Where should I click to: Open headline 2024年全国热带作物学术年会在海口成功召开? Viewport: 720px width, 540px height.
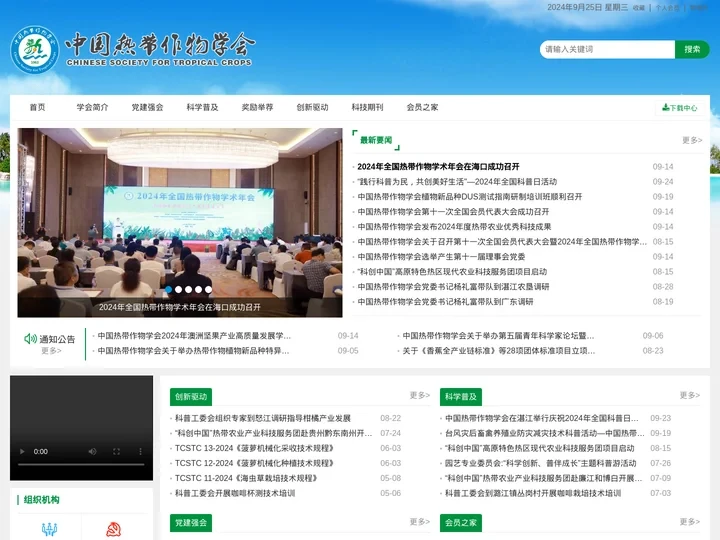pyautogui.click(x=439, y=167)
